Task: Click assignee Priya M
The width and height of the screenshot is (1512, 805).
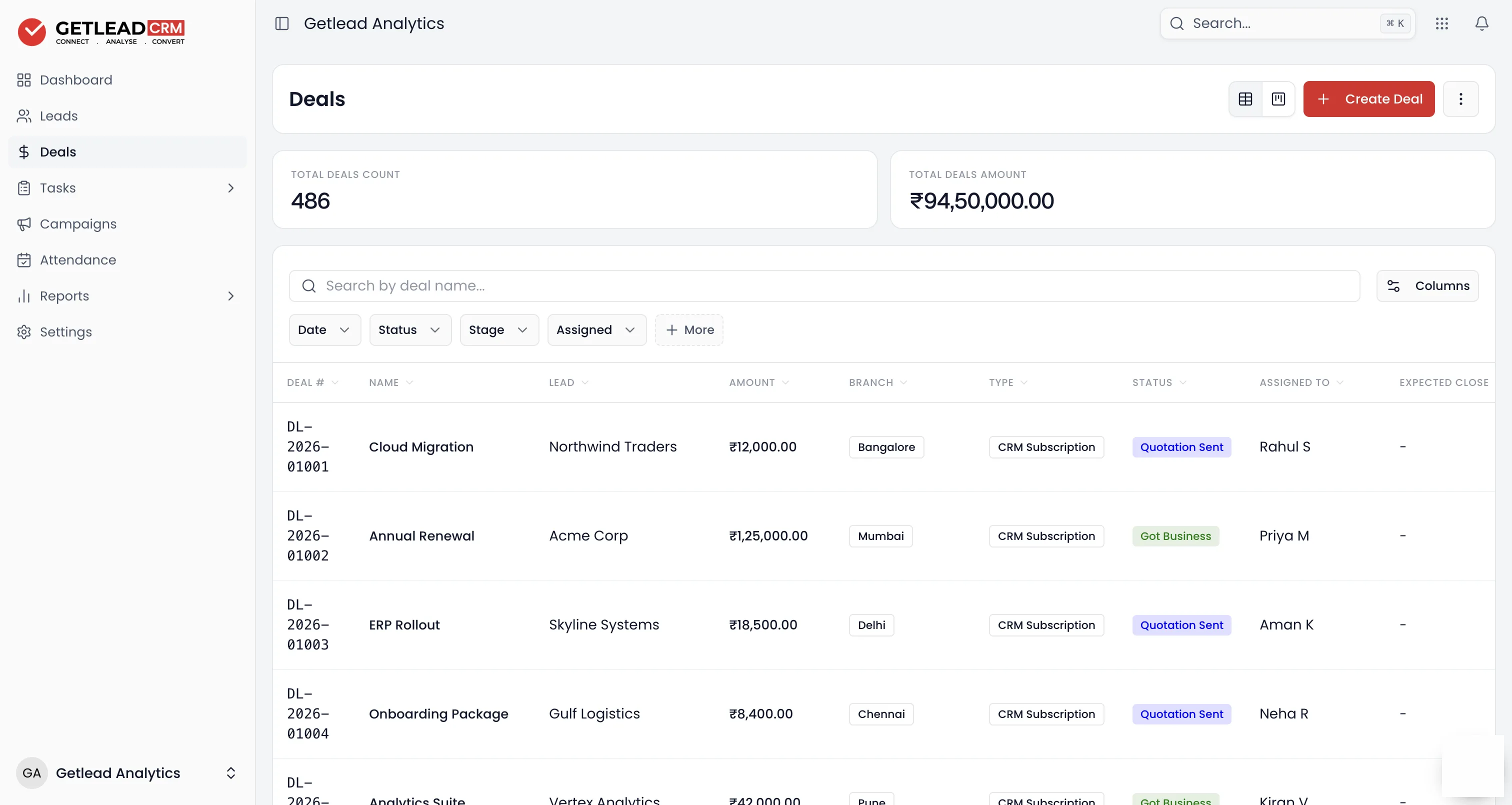Action: pyautogui.click(x=1283, y=536)
